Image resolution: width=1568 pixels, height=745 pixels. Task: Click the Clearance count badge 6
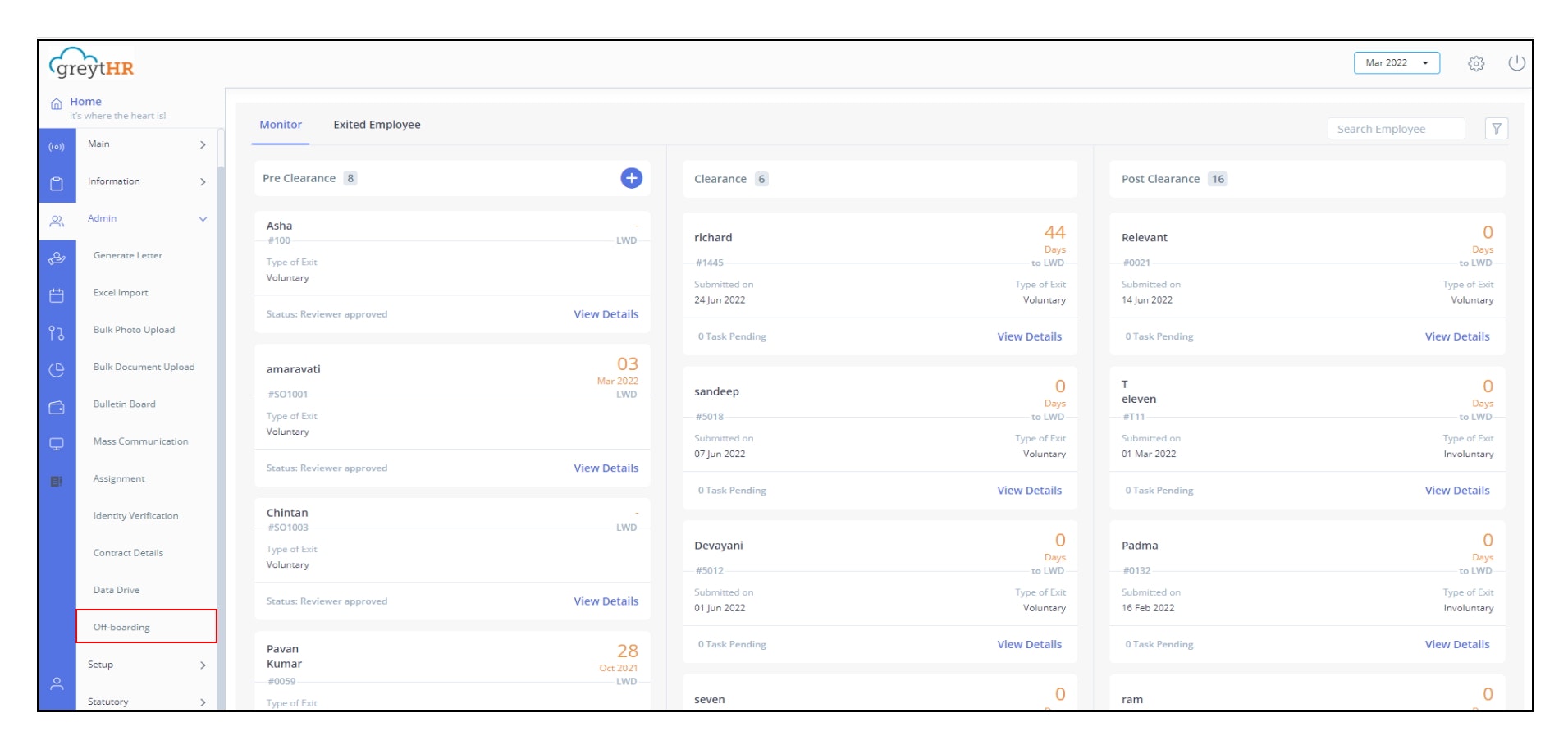pyautogui.click(x=761, y=179)
